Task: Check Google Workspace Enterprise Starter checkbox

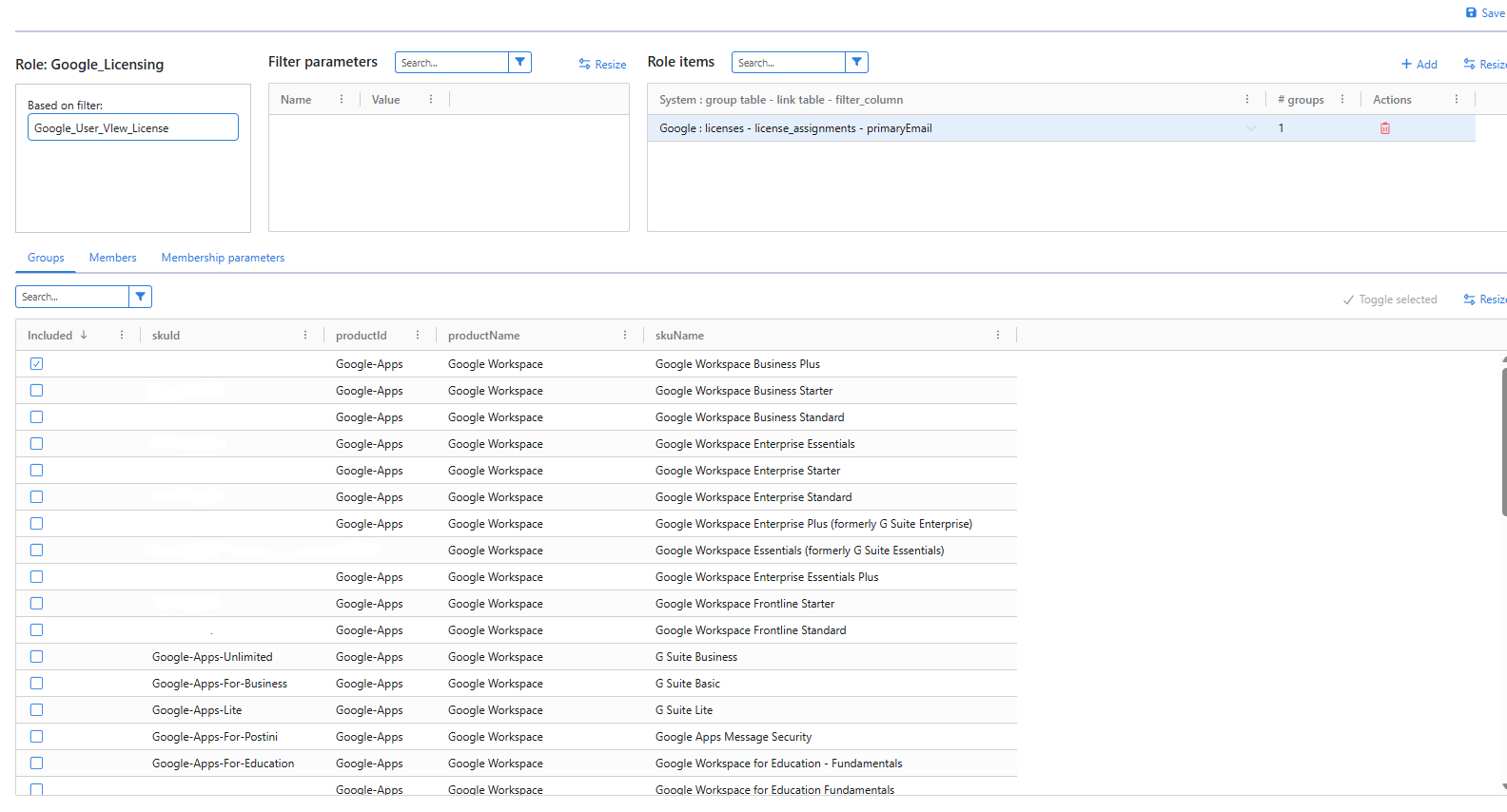Action: tap(36, 471)
